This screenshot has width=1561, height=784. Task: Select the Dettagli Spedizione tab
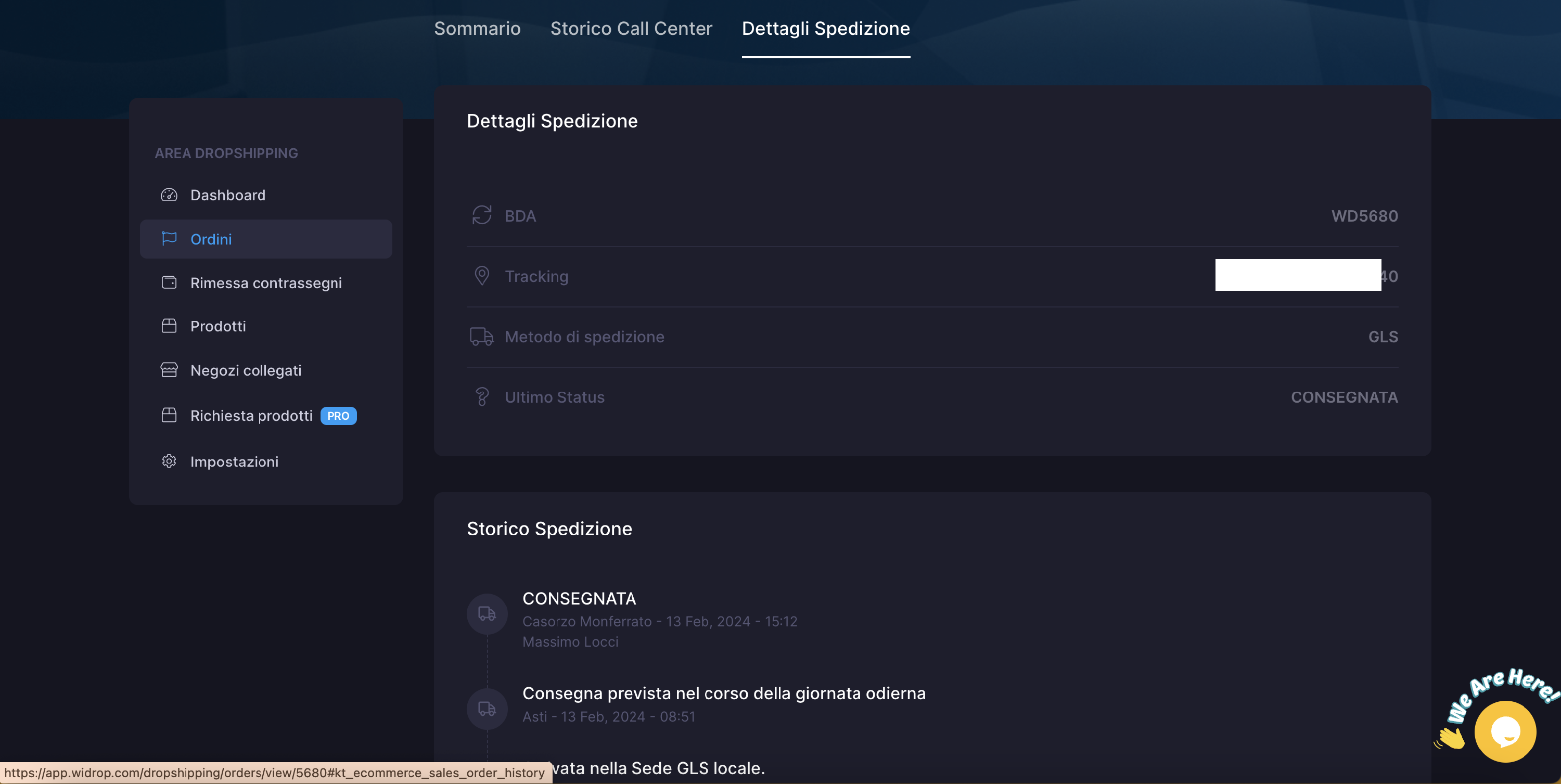click(825, 29)
